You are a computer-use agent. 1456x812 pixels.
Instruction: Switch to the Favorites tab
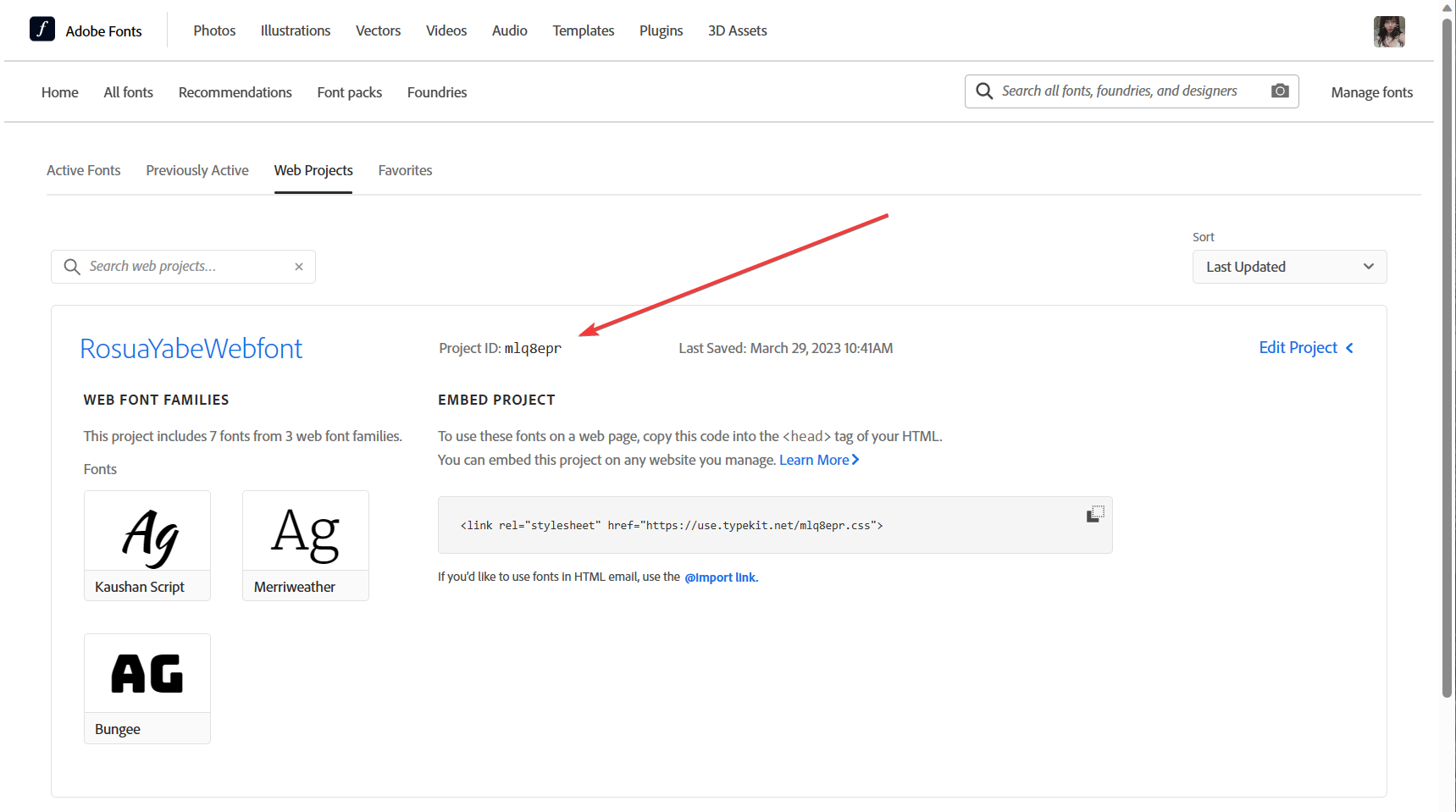point(405,170)
